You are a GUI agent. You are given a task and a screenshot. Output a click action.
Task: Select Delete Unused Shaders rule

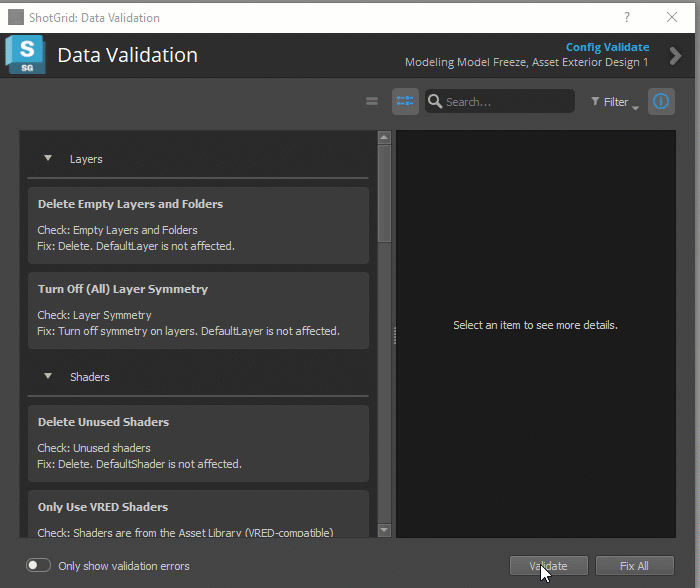[198, 443]
